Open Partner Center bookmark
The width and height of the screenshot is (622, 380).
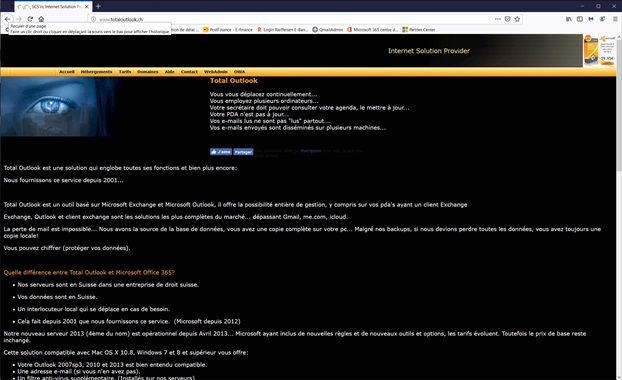coord(419,30)
